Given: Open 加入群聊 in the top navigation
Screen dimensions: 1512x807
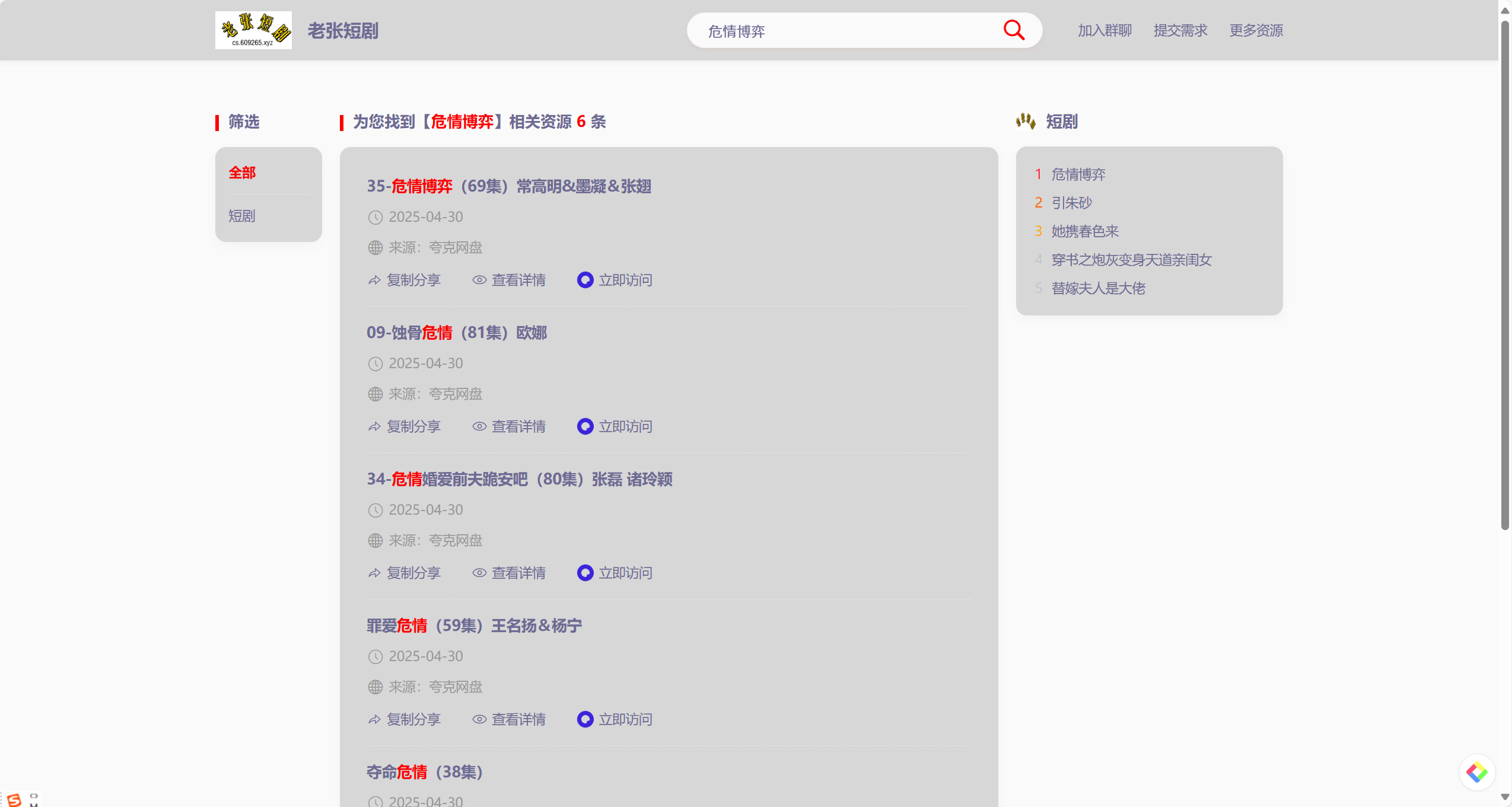Looking at the screenshot, I should coord(1104,30).
